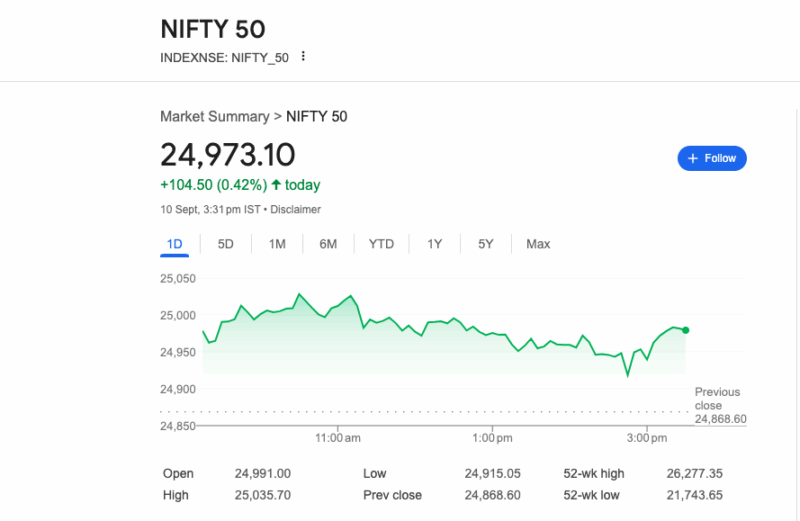
Task: Click the NIFTY 50 page heading
Action: (x=213, y=29)
